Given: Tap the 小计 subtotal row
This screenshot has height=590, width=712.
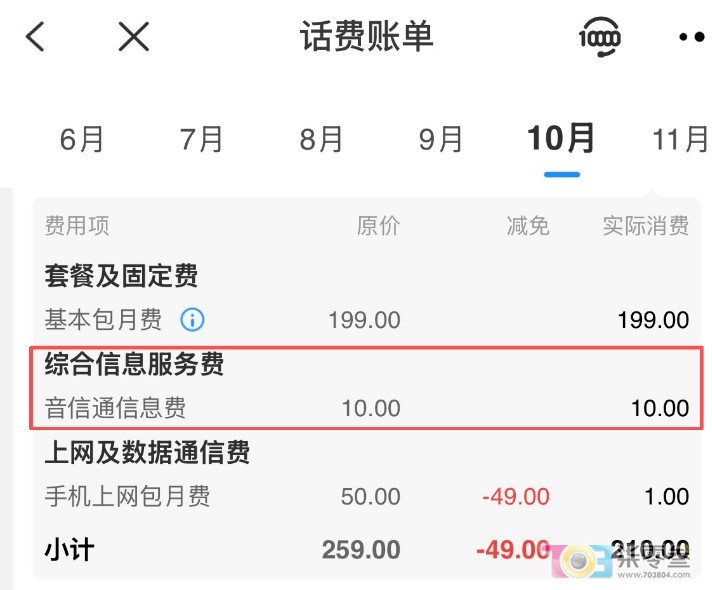Looking at the screenshot, I should tap(70, 550).
